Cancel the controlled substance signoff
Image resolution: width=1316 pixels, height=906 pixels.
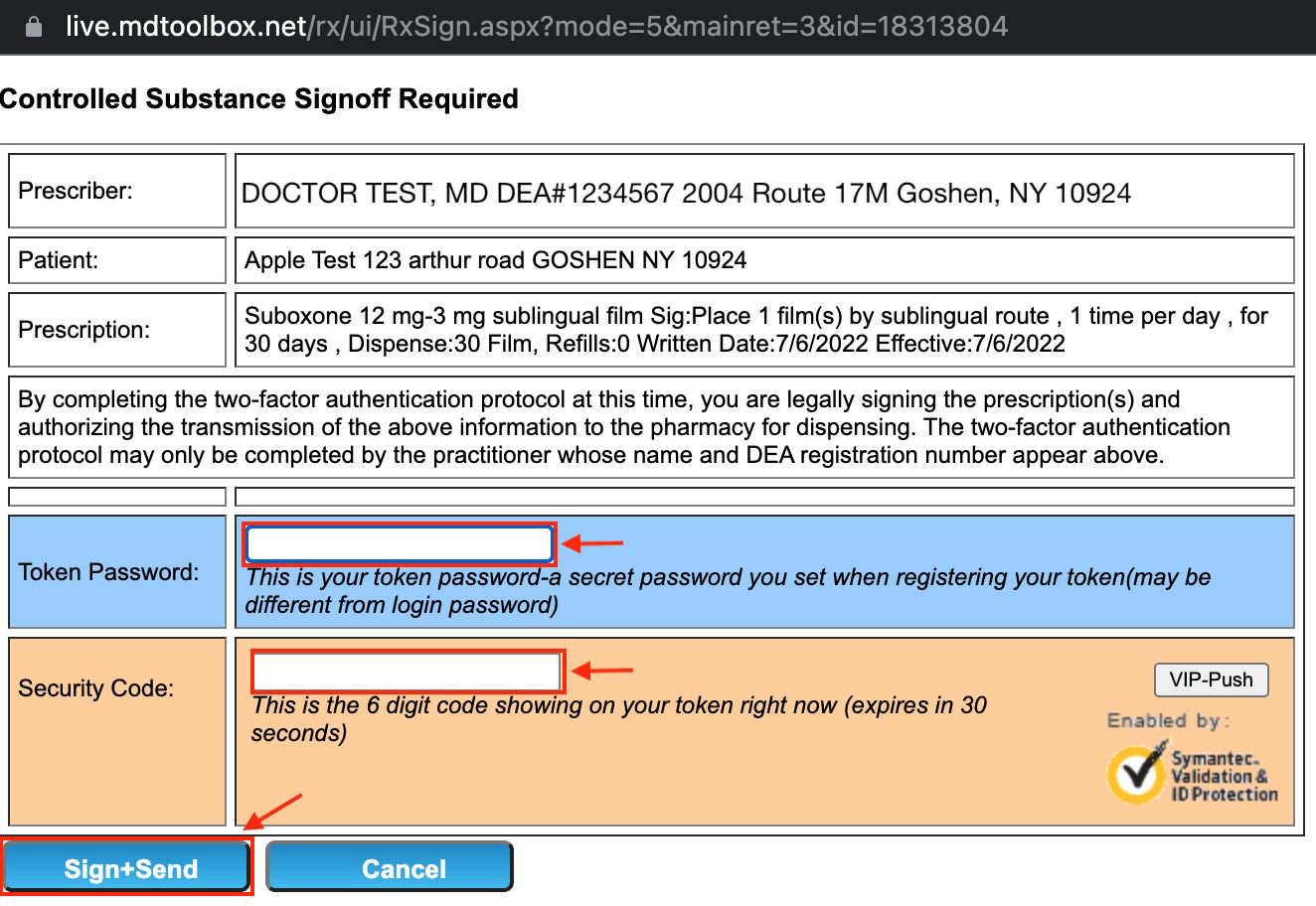[390, 868]
